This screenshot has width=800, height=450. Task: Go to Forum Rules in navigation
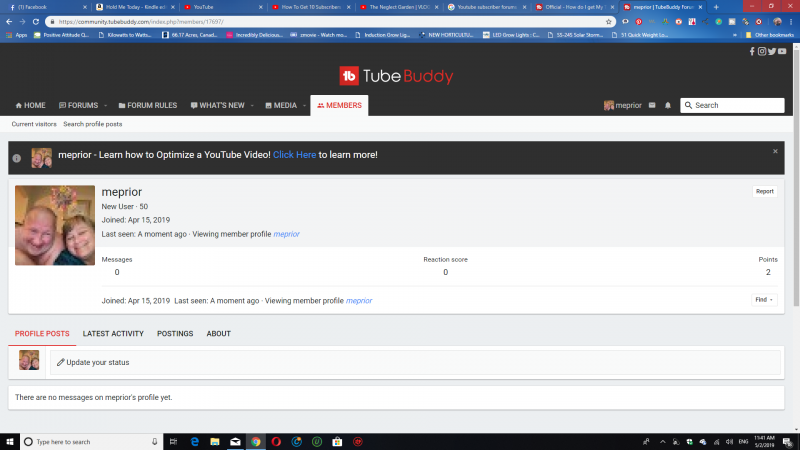click(x=146, y=105)
